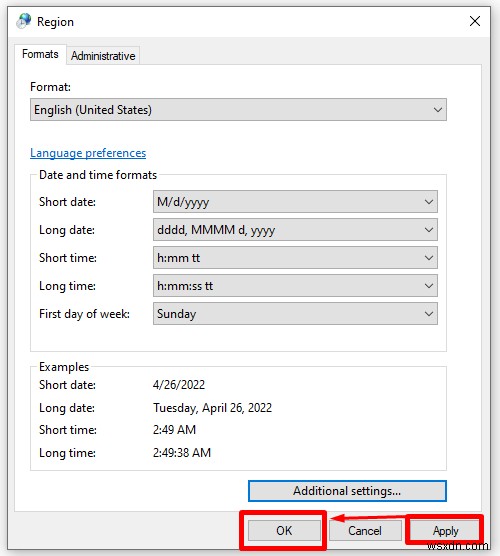Click the Cancel button

[x=365, y=531]
